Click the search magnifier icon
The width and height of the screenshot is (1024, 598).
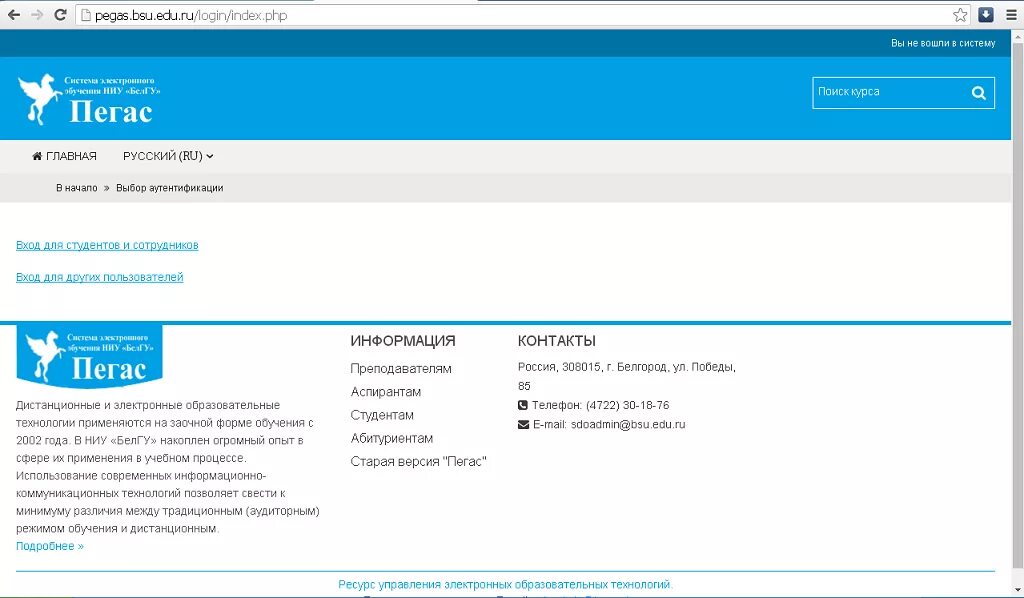(978, 93)
